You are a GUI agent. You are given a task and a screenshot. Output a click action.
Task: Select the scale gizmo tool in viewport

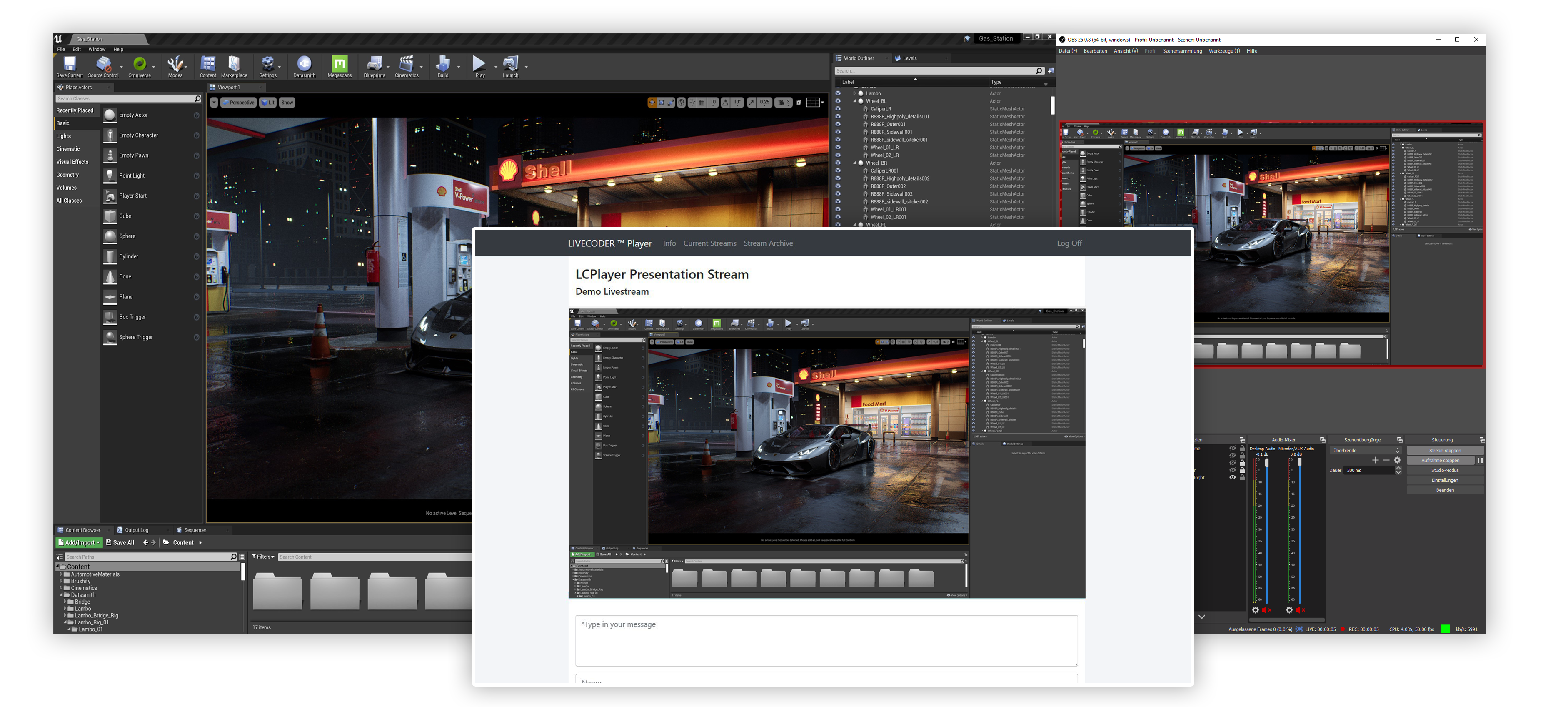coord(671,102)
